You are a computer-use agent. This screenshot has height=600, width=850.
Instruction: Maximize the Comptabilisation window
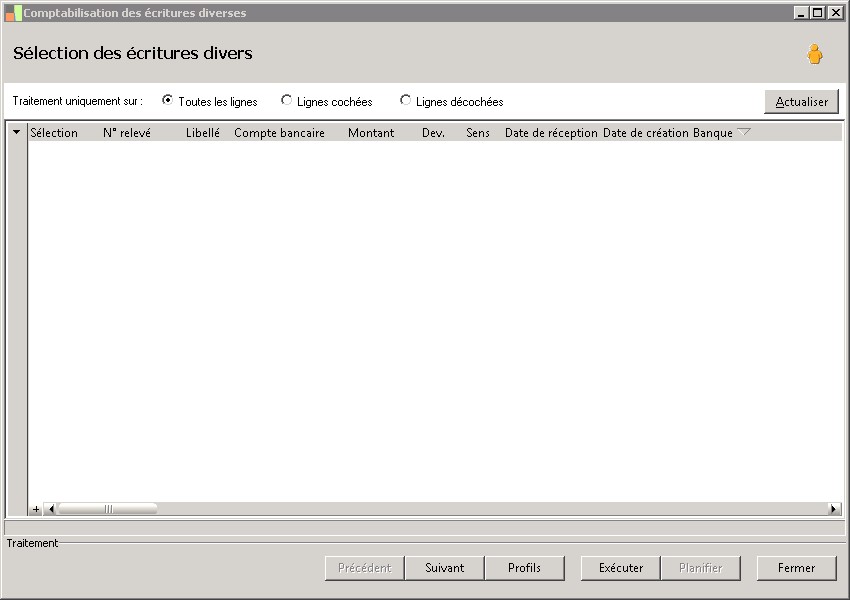tap(818, 12)
